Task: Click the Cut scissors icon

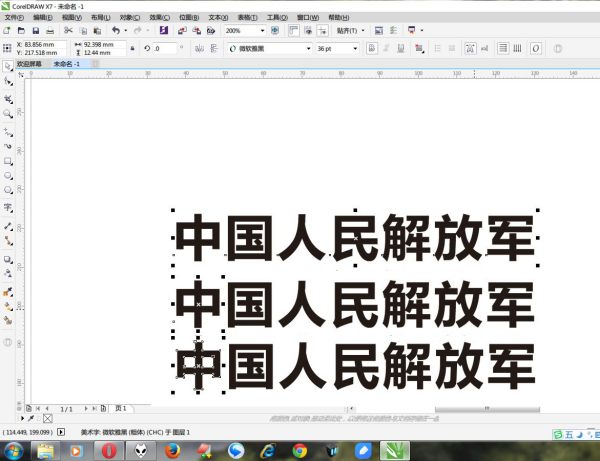Action: pyautogui.click(x=68, y=30)
